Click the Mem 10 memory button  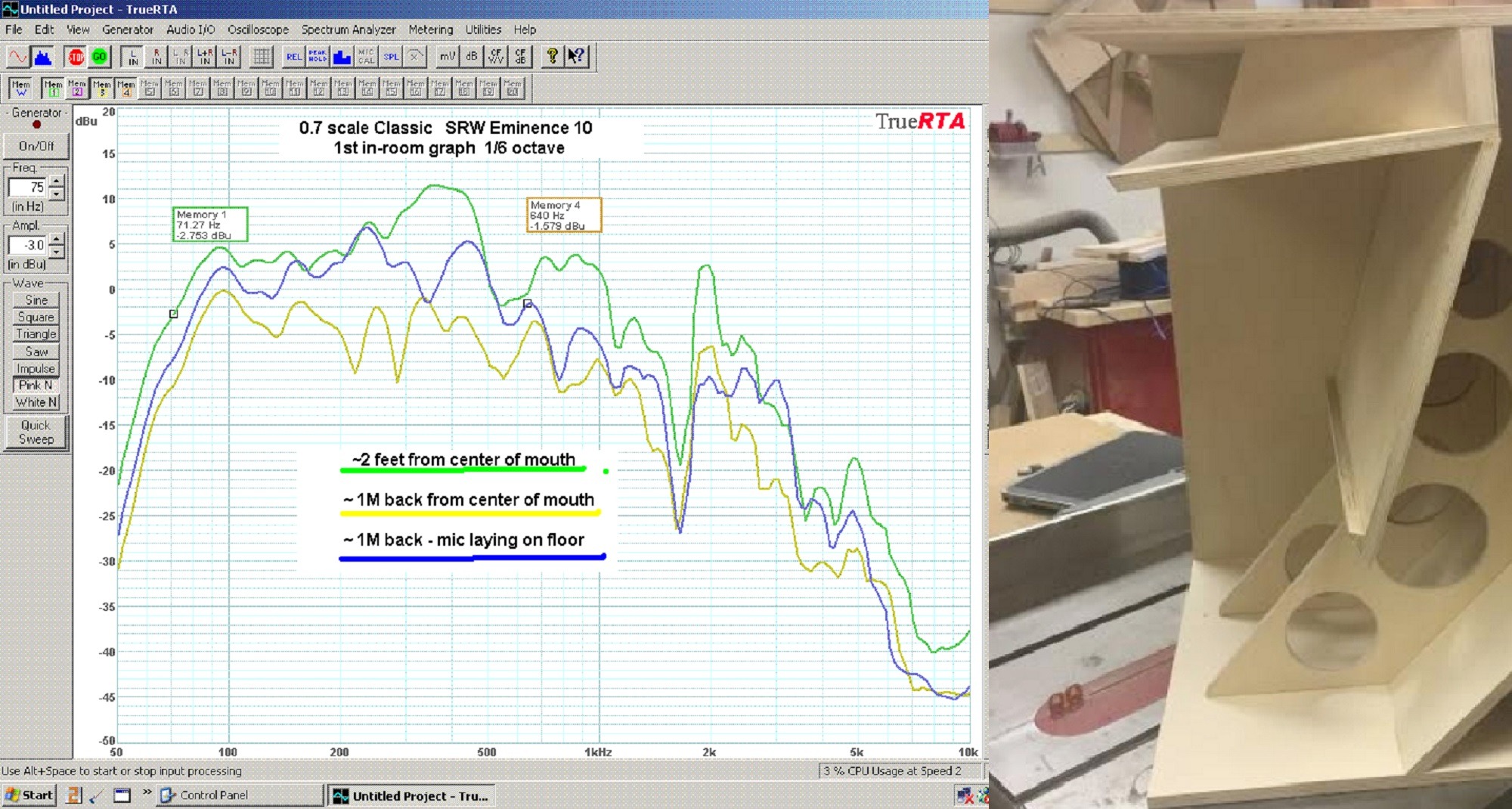[x=271, y=88]
